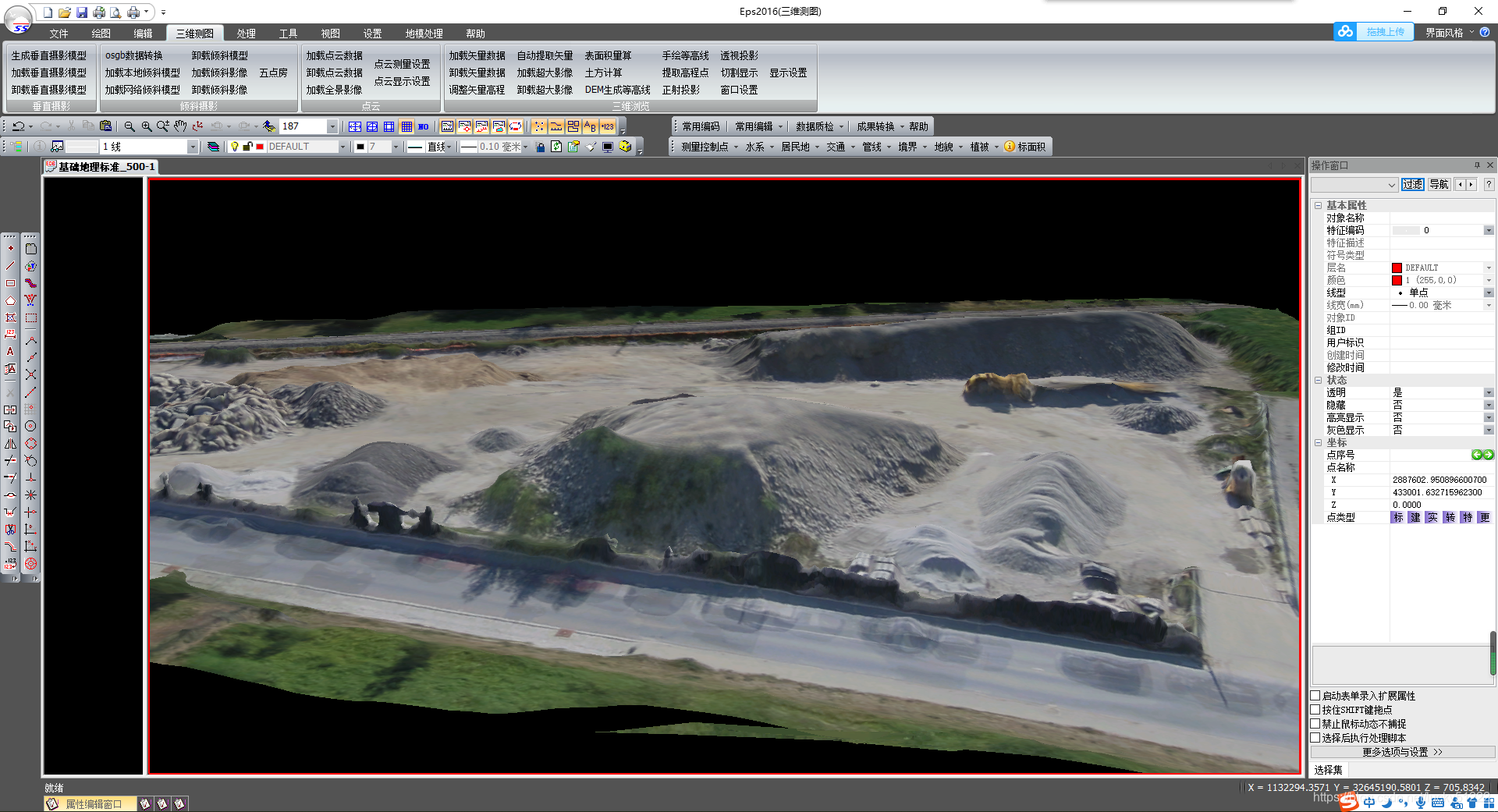Screen dimensions: 1498x812
Task: Click the zoom in magnifier icon
Action: click(x=146, y=126)
